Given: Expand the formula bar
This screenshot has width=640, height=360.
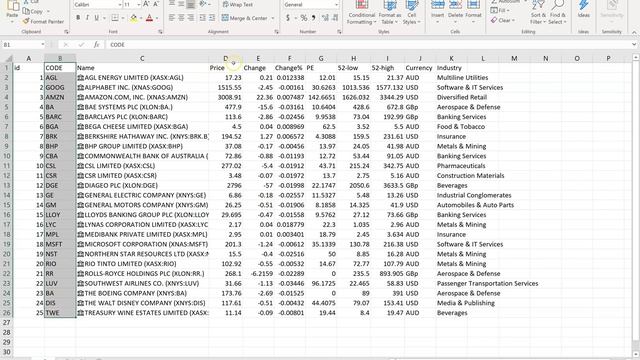Looking at the screenshot, I should pos(634,44).
